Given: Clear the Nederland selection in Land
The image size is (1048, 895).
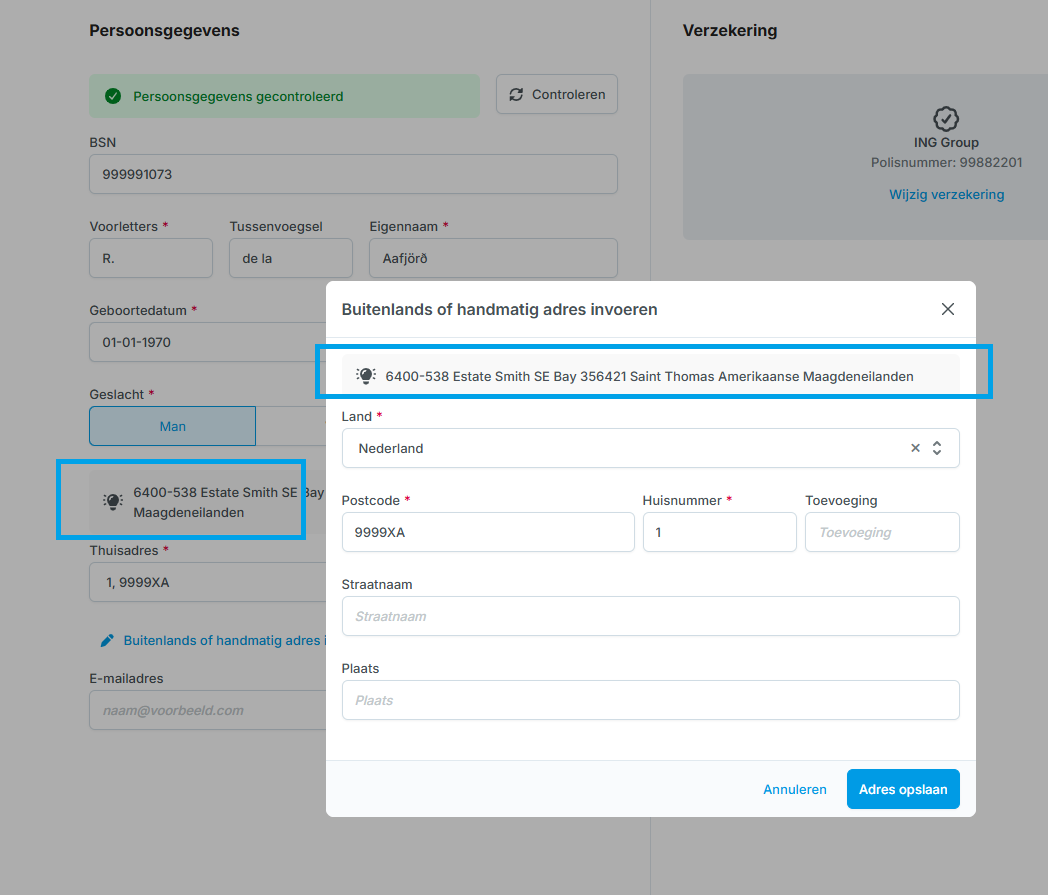Looking at the screenshot, I should [x=915, y=448].
